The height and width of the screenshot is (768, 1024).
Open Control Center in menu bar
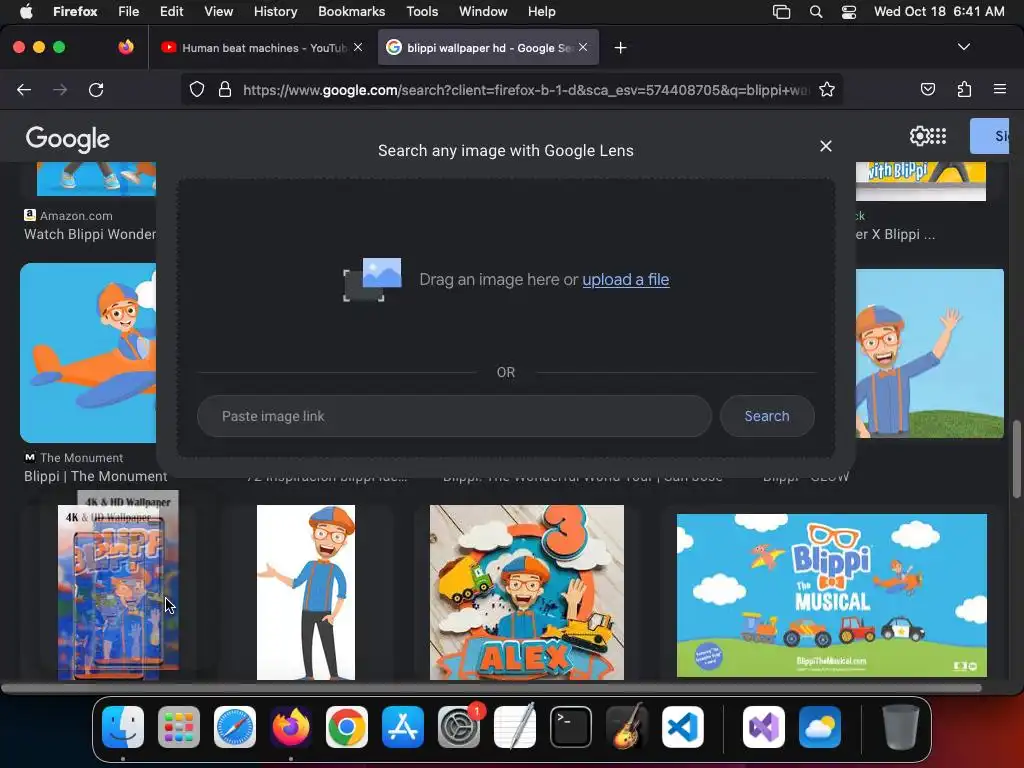tap(848, 11)
